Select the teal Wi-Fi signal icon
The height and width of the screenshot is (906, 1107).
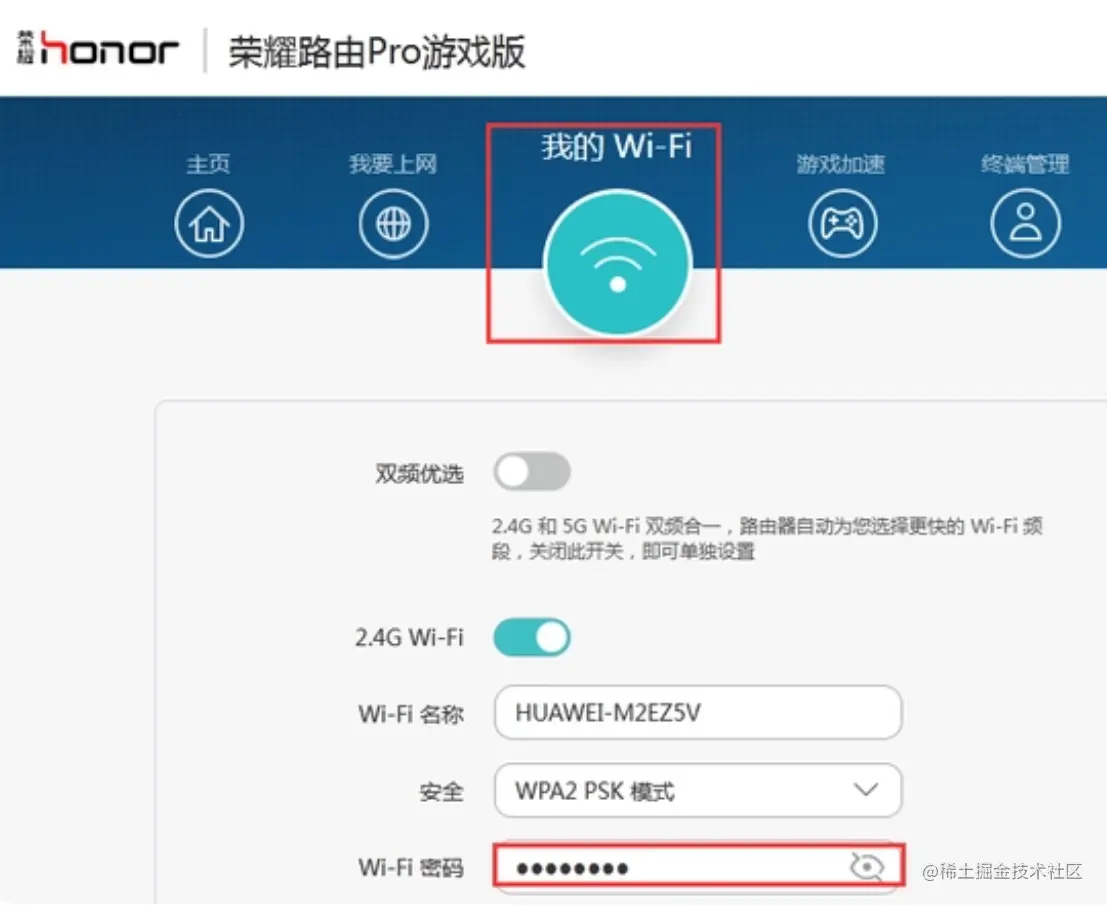pos(618,263)
